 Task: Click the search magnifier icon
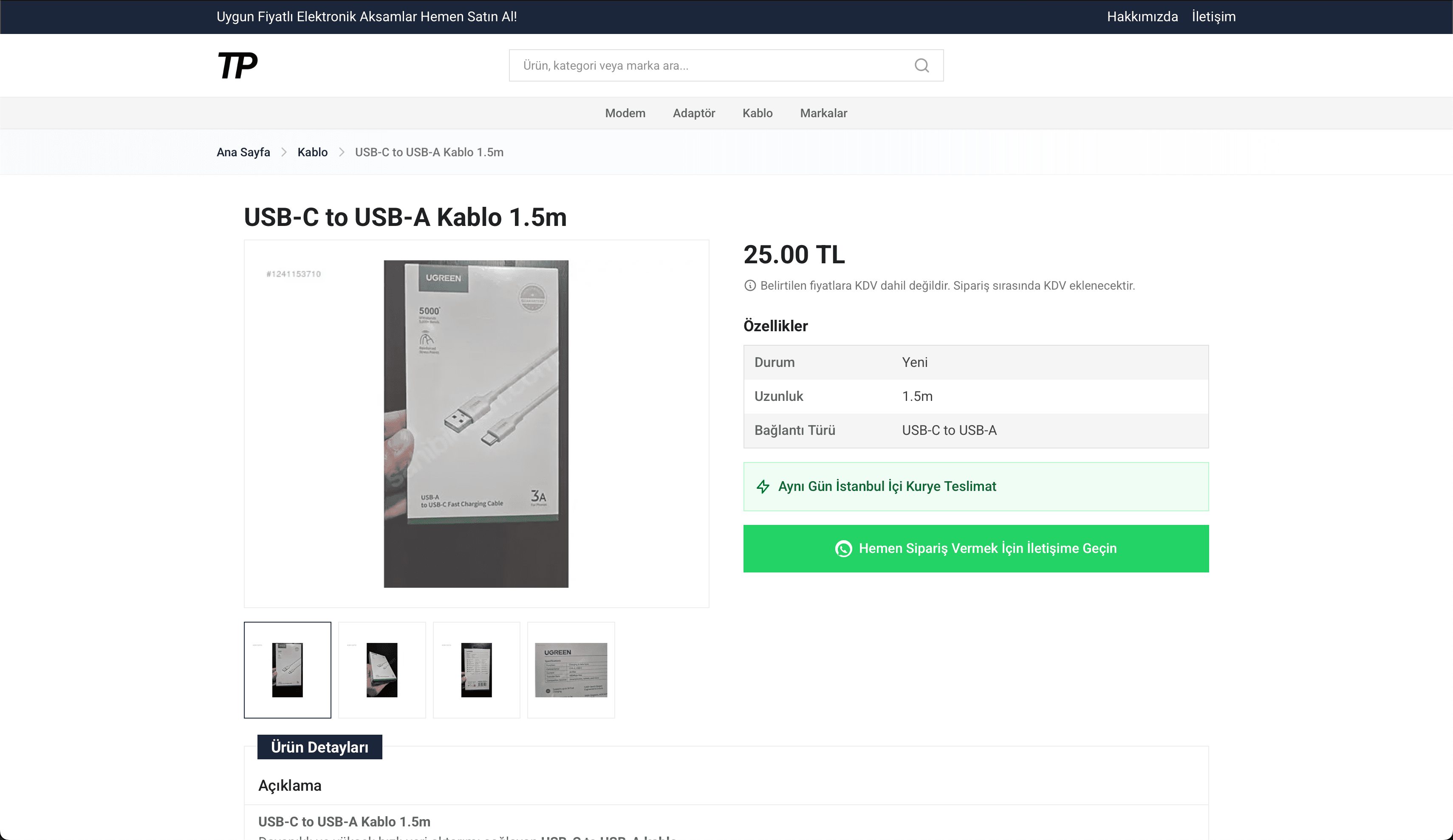point(922,65)
